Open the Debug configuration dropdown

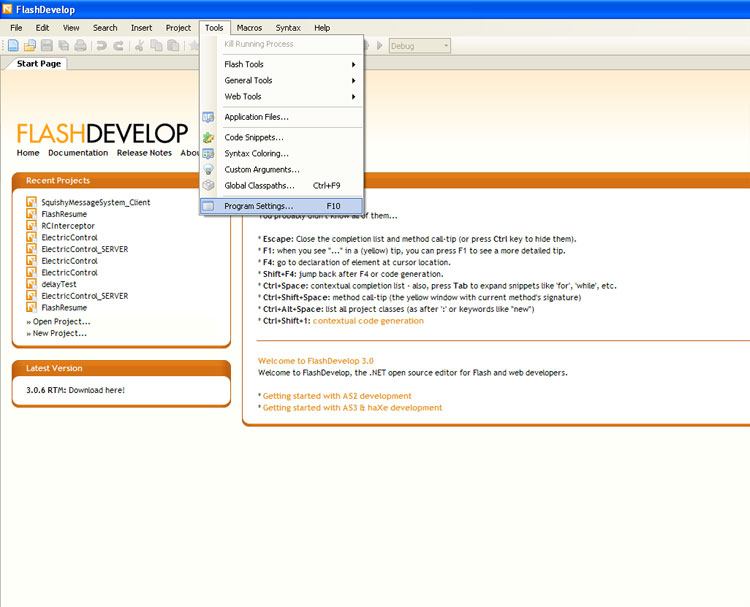[419, 46]
